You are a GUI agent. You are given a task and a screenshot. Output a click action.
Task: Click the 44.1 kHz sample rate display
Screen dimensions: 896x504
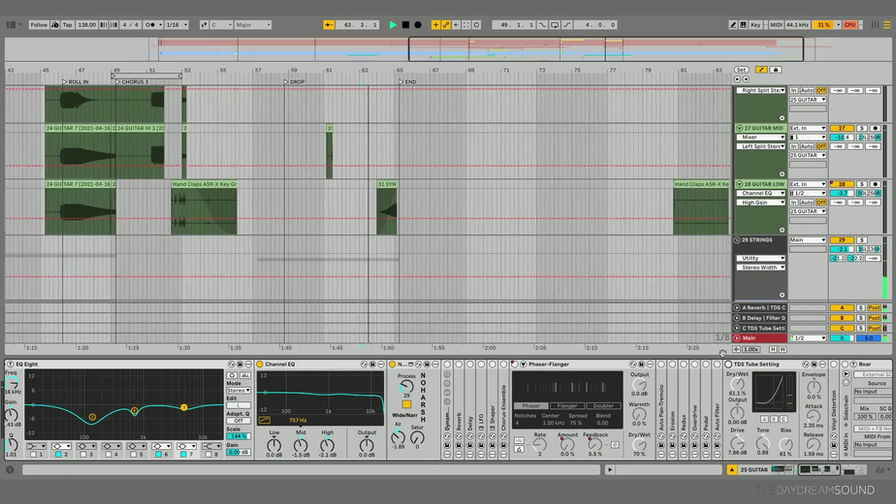(x=797, y=25)
